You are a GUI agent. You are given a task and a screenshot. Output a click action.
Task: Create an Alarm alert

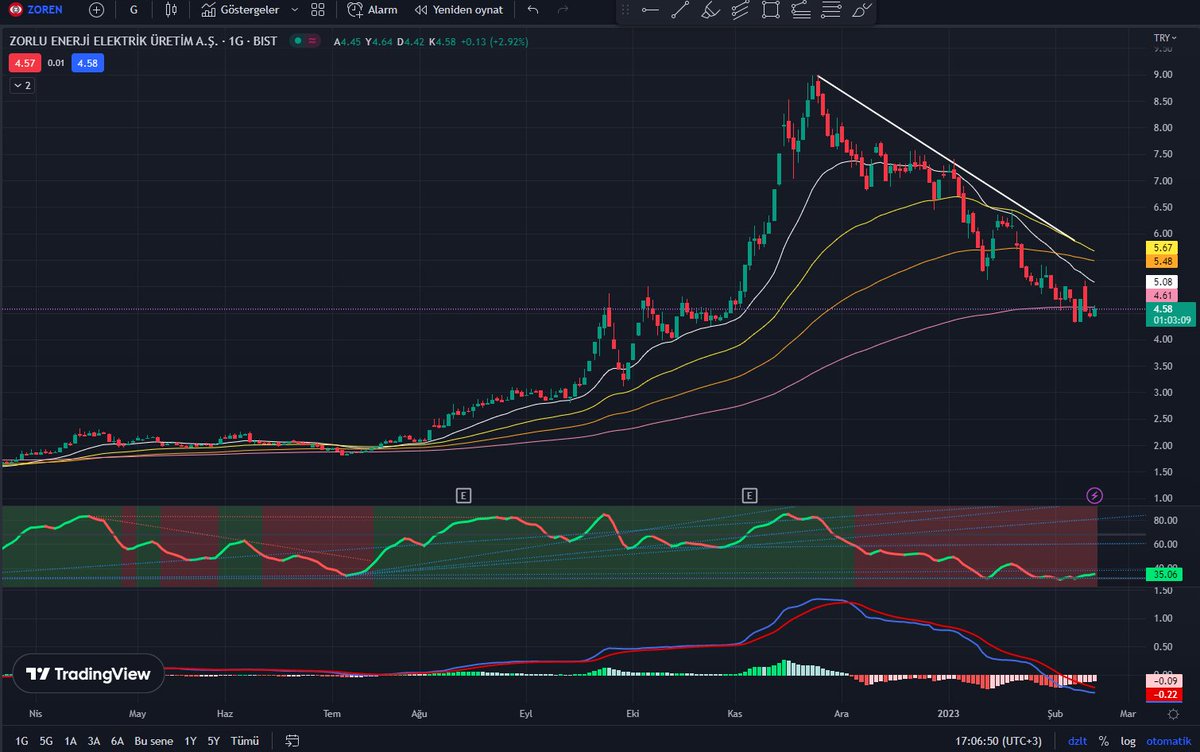372,9
